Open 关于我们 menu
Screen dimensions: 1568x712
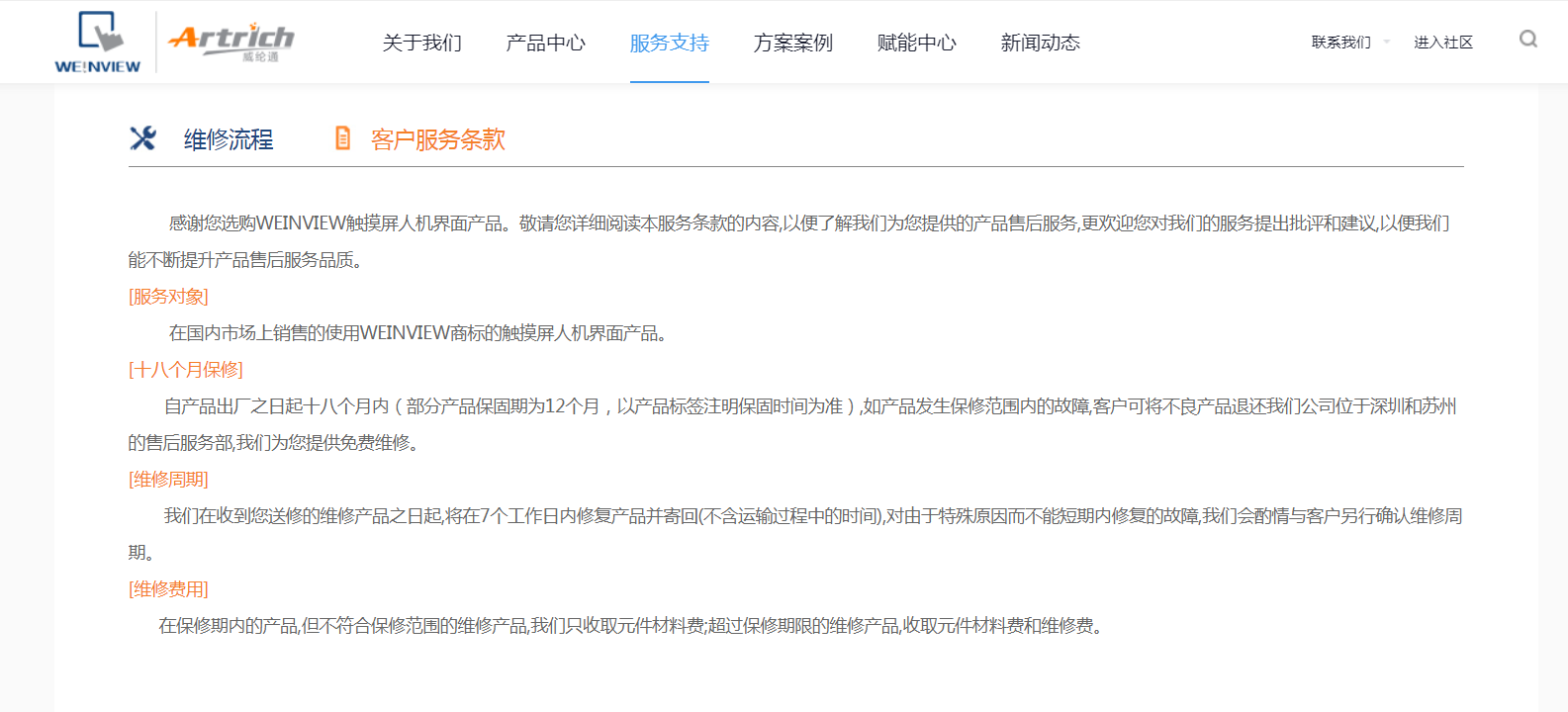point(422,43)
